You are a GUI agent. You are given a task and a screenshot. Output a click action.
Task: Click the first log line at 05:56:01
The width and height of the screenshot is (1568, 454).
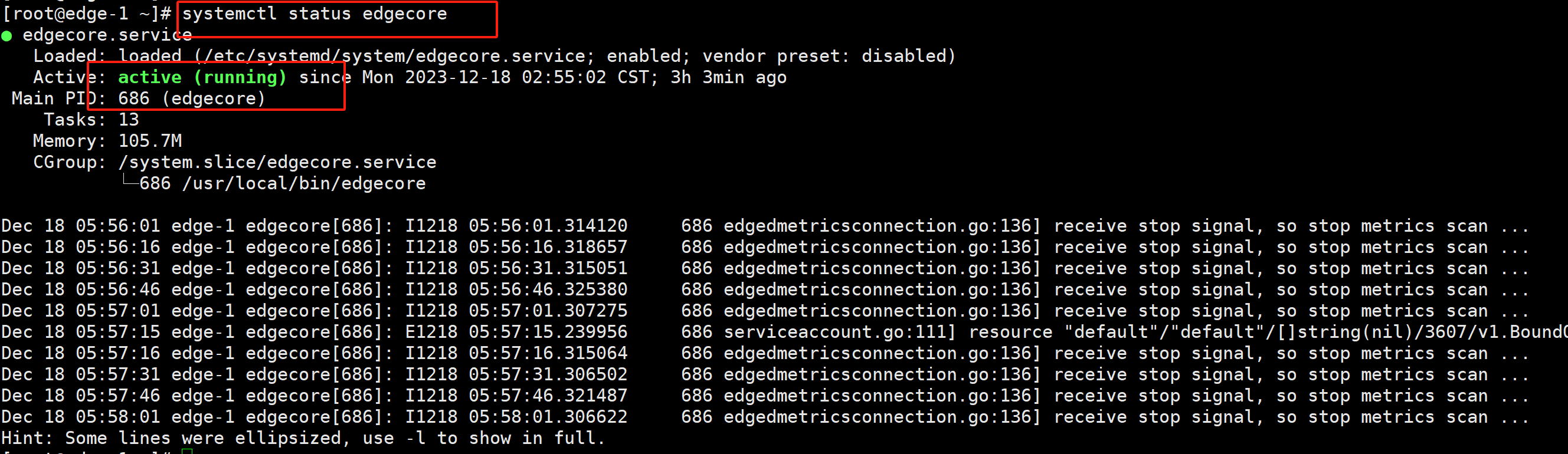pos(764,226)
